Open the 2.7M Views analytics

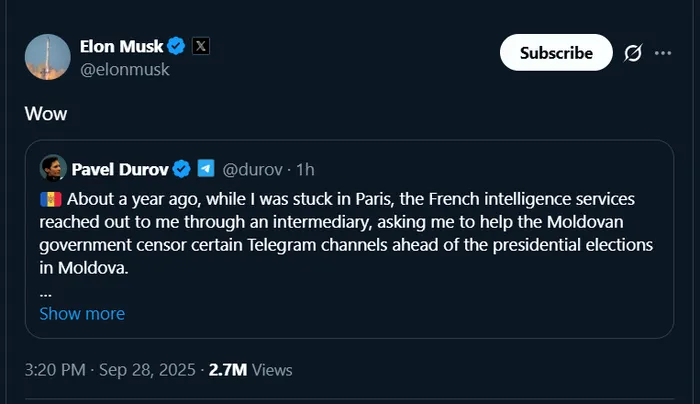pos(250,369)
